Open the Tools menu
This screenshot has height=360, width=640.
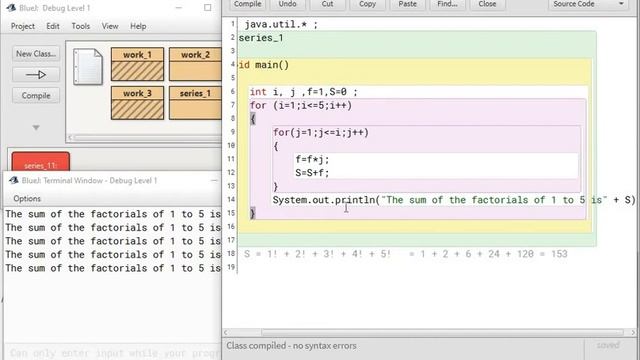[x=81, y=26]
